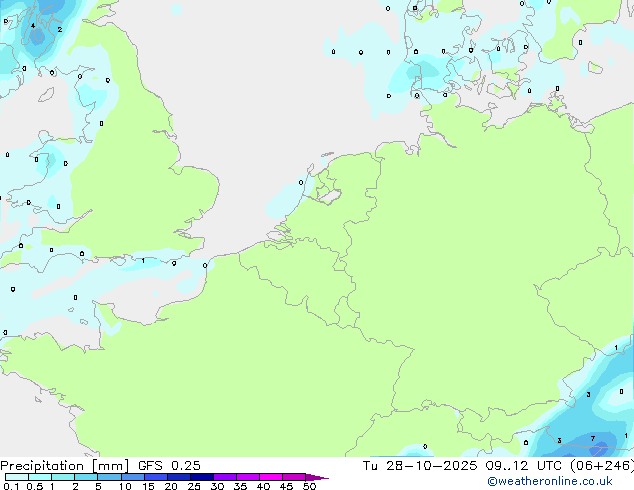The height and width of the screenshot is (490, 634).
Task: Click the legend swatch between 15 and 20
Action: click(156, 477)
